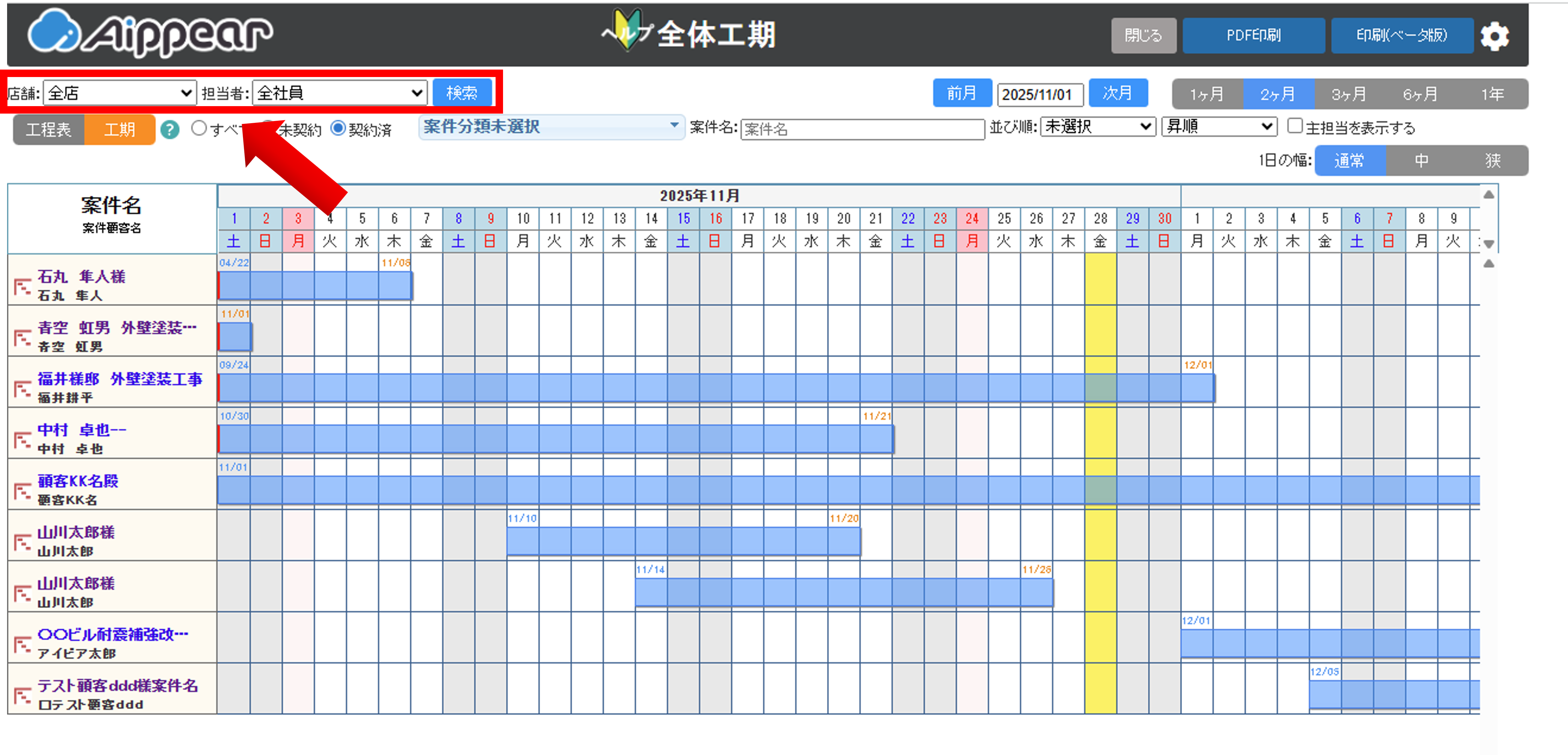Open the 店舗 全店 dropdown

pyautogui.click(x=120, y=93)
